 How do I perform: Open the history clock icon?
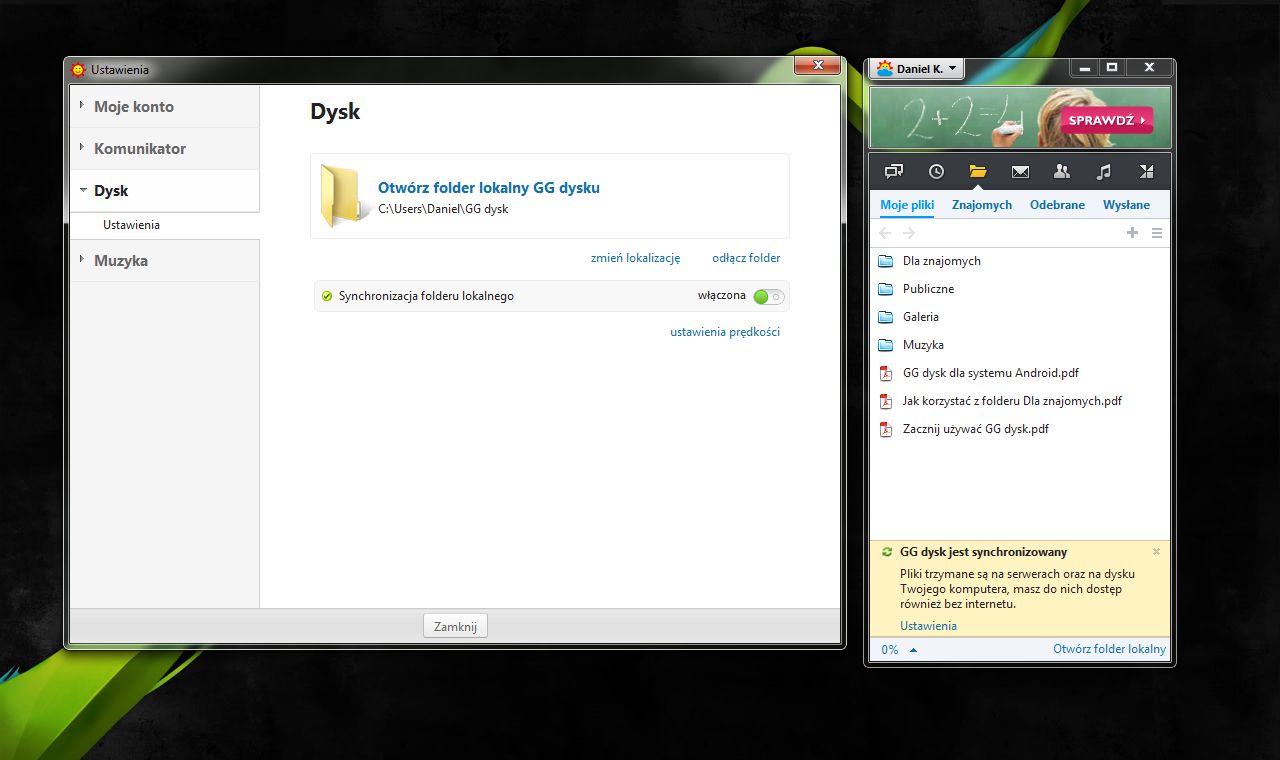click(x=936, y=171)
